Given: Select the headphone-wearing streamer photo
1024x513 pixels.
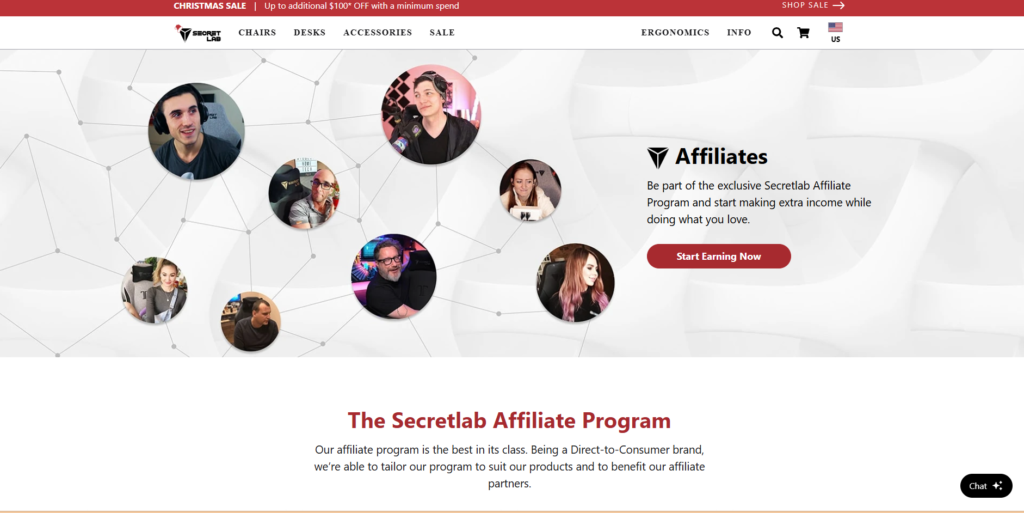Looking at the screenshot, I should point(197,131).
